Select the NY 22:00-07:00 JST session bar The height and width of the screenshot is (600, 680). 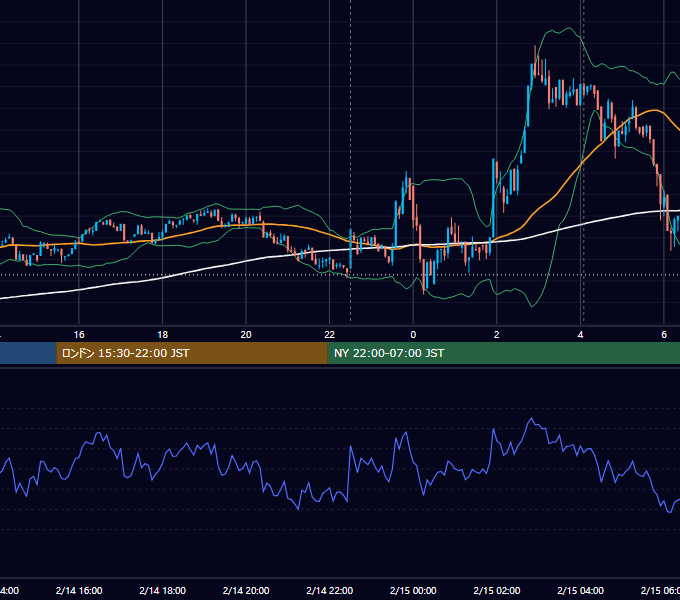(503, 353)
